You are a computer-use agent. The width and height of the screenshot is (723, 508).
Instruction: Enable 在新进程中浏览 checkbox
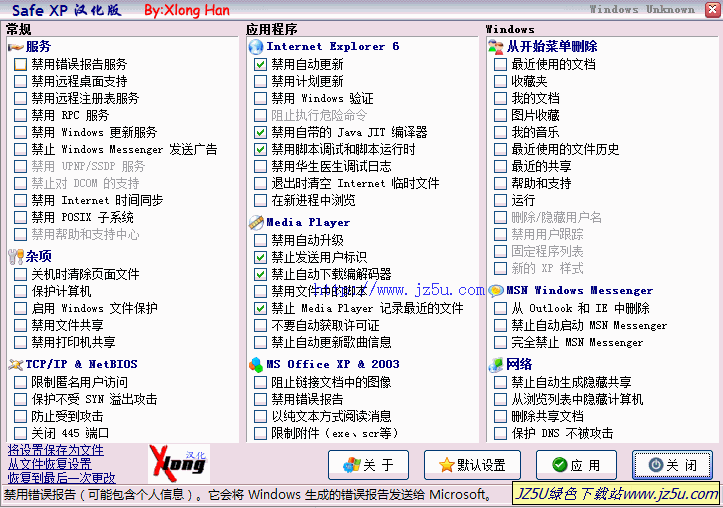(261, 201)
